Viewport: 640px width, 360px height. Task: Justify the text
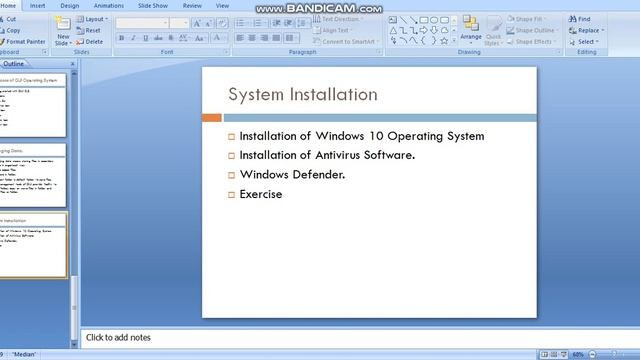pos(276,38)
